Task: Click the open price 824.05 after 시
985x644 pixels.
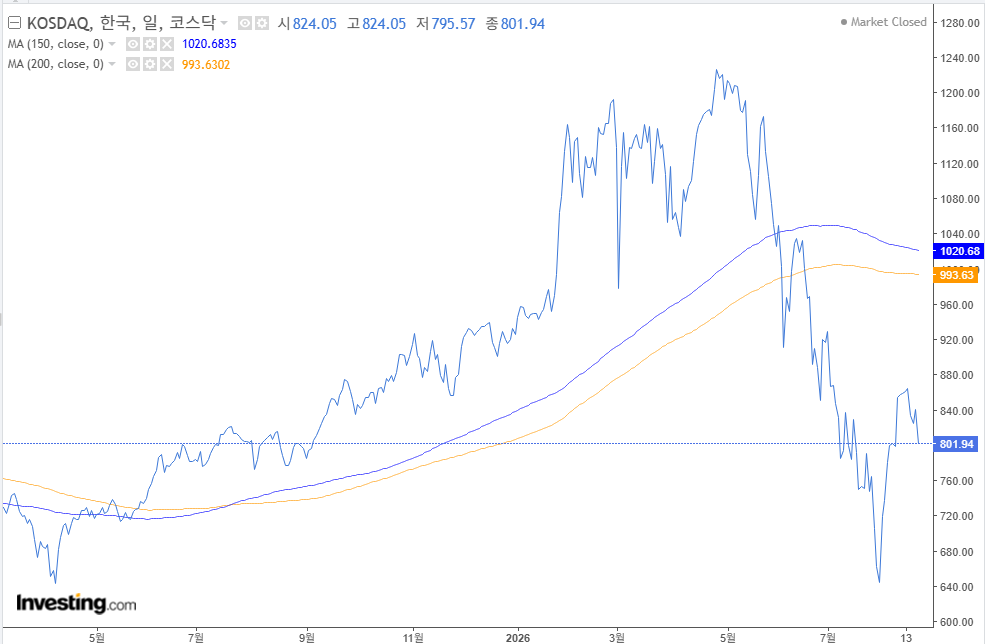Action: (315, 24)
